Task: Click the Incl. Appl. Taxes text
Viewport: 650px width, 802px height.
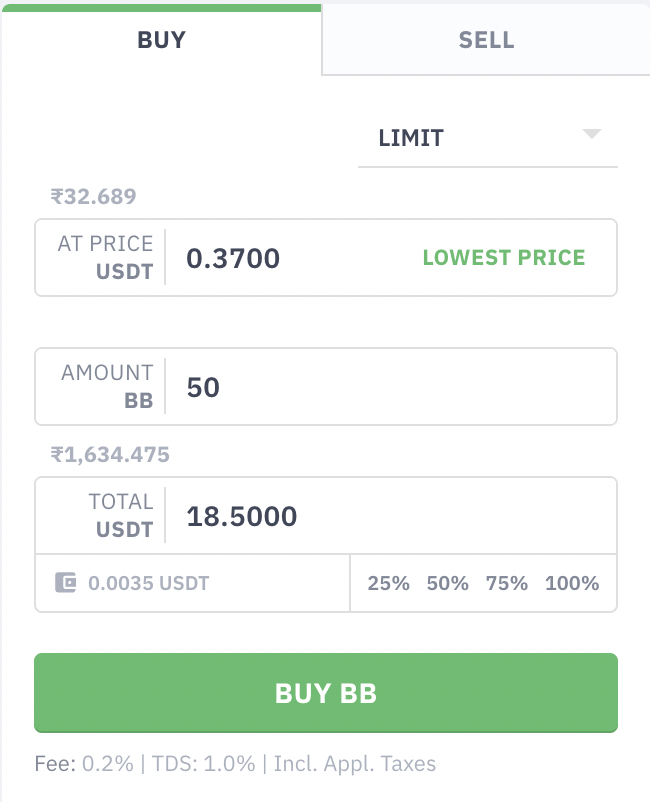Action: 355,764
